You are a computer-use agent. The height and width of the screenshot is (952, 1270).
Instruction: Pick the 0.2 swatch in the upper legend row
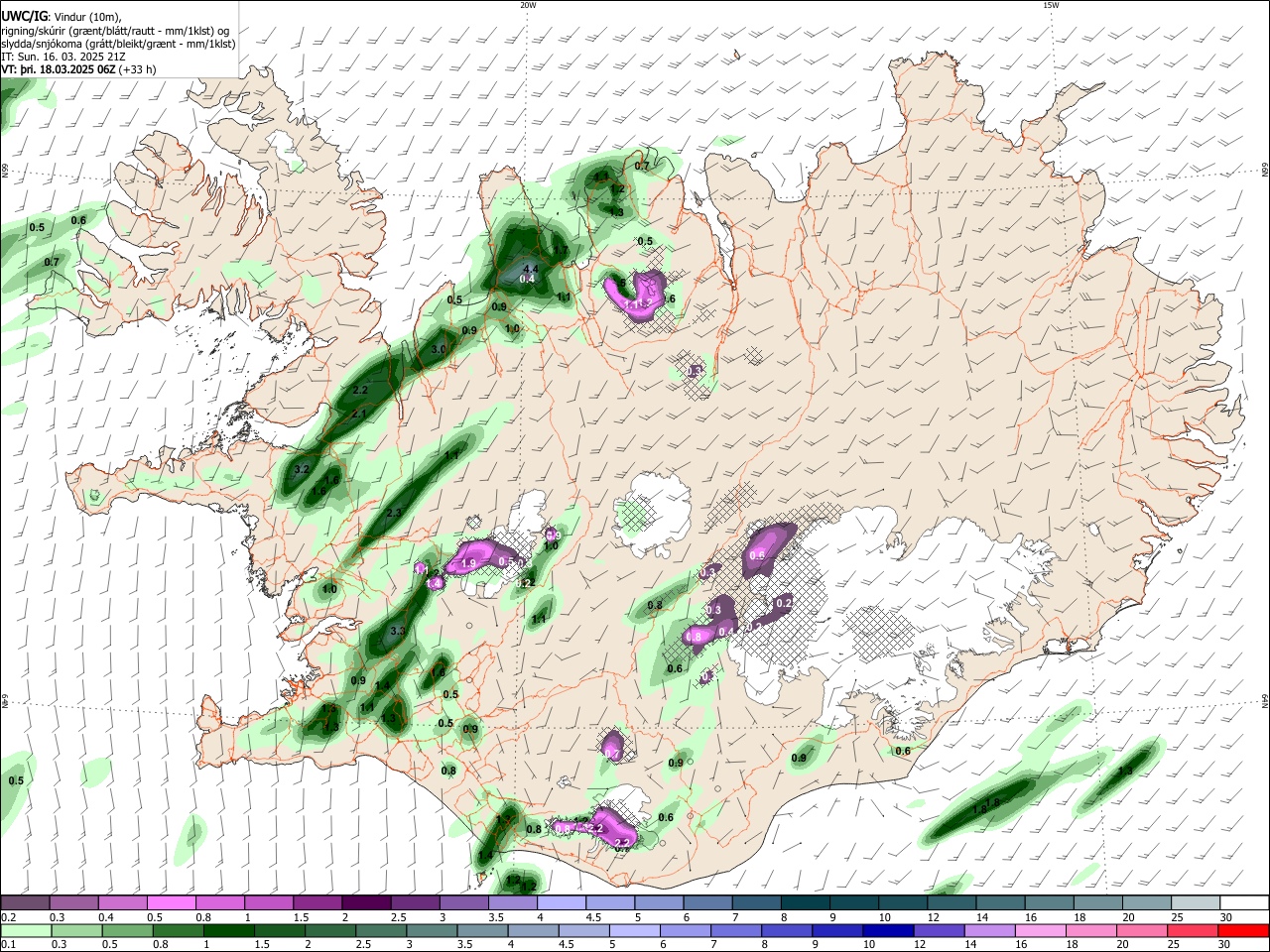(x=25, y=902)
